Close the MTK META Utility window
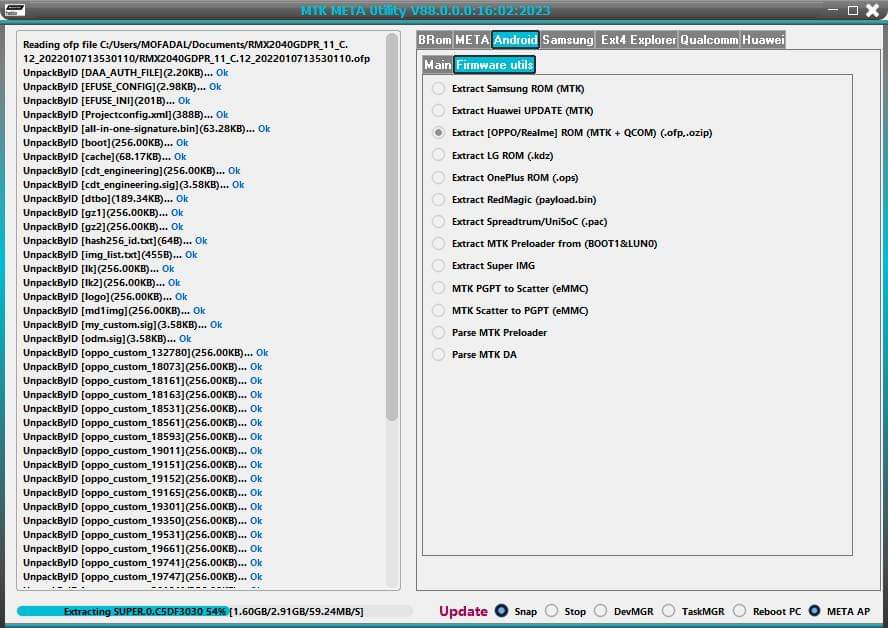This screenshot has height=628, width=888. pyautogui.click(x=873, y=10)
